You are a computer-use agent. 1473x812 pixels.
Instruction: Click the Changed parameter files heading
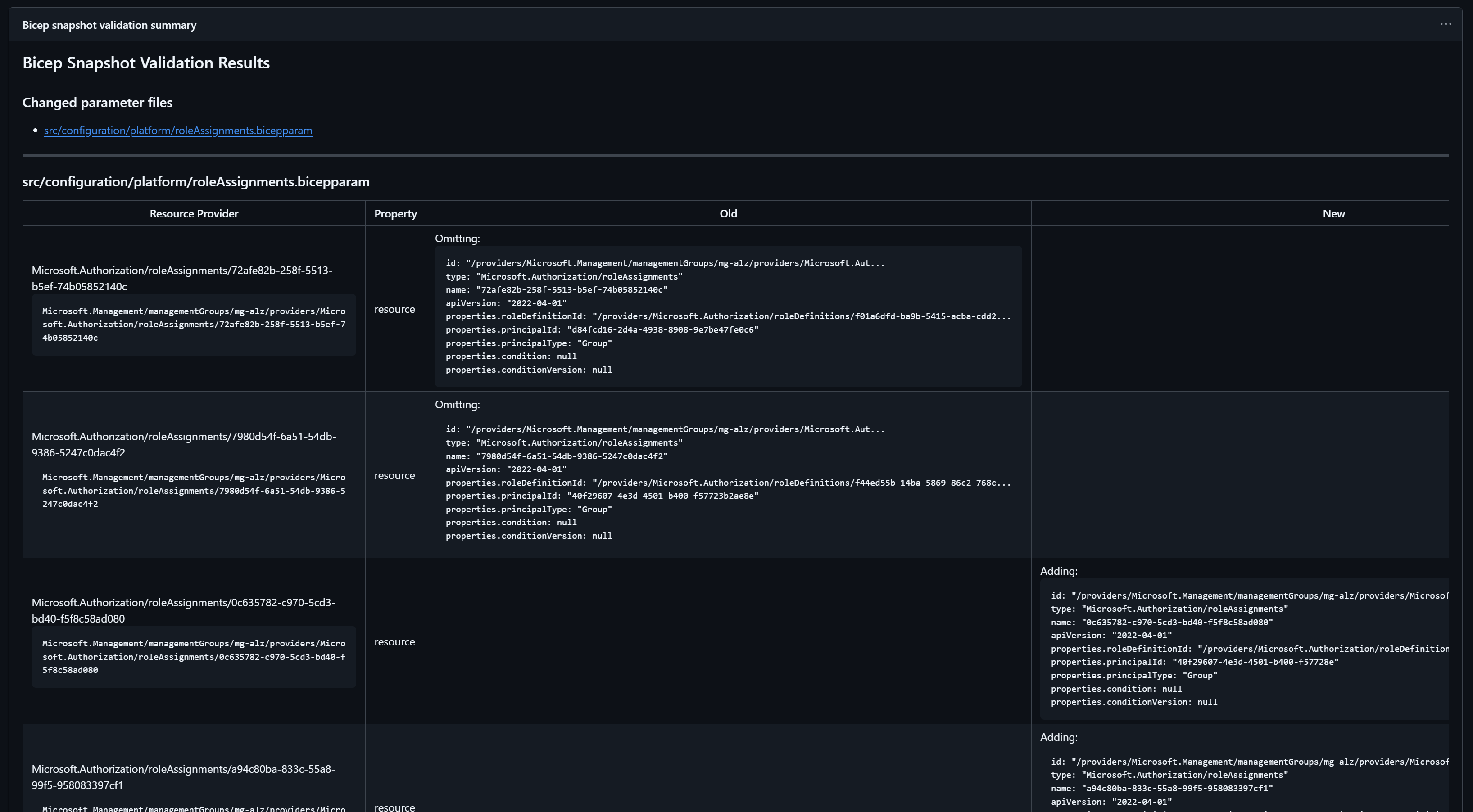pyautogui.click(x=97, y=102)
